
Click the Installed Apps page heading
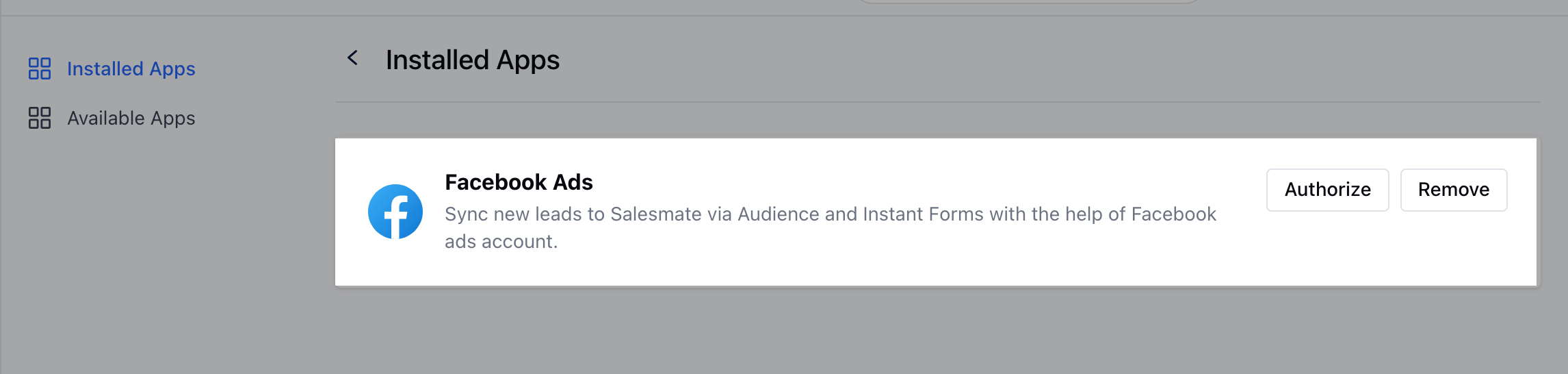point(473,60)
